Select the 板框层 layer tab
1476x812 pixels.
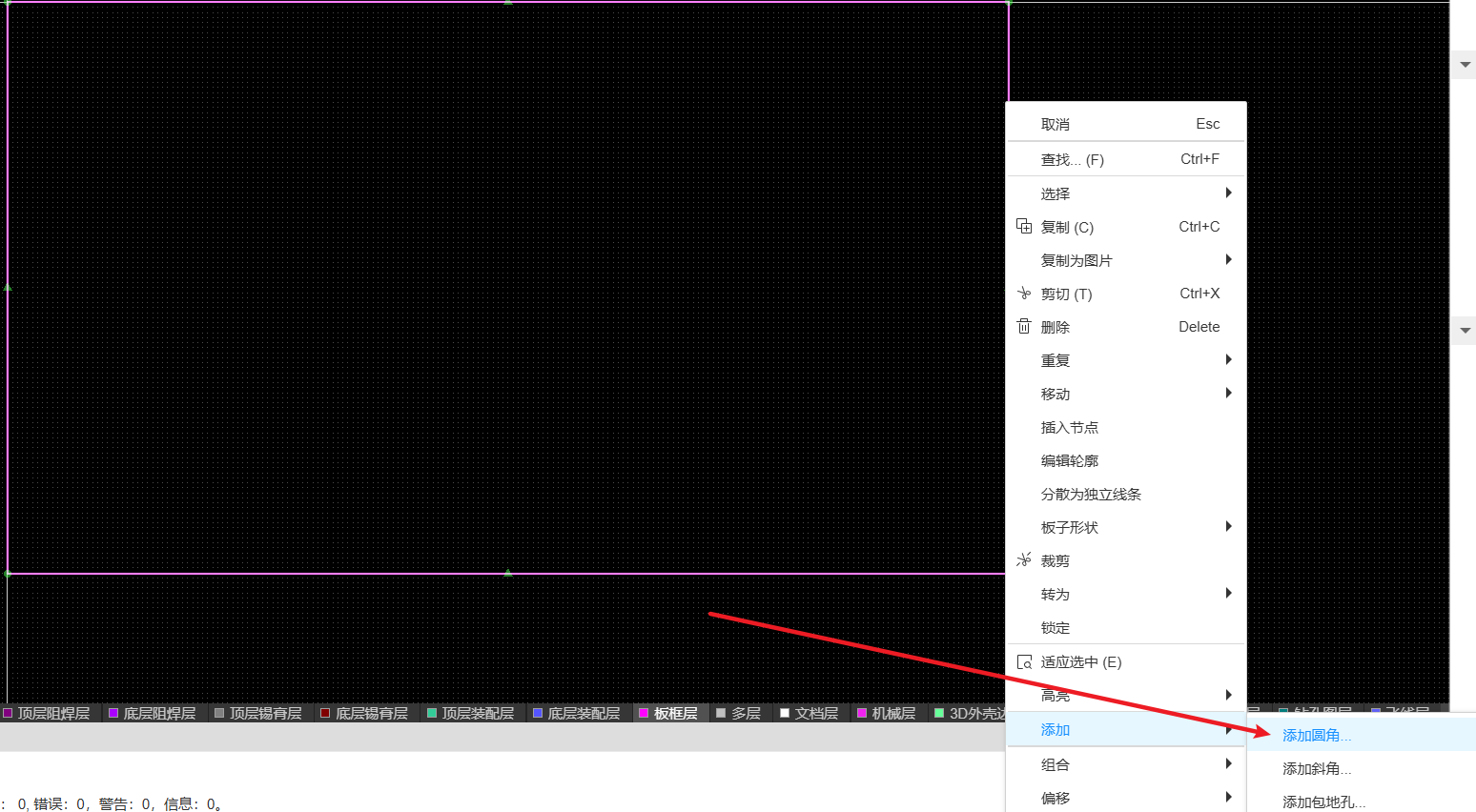pos(669,713)
